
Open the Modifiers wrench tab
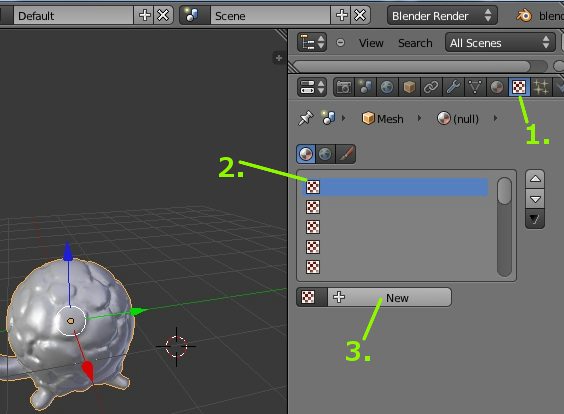453,87
